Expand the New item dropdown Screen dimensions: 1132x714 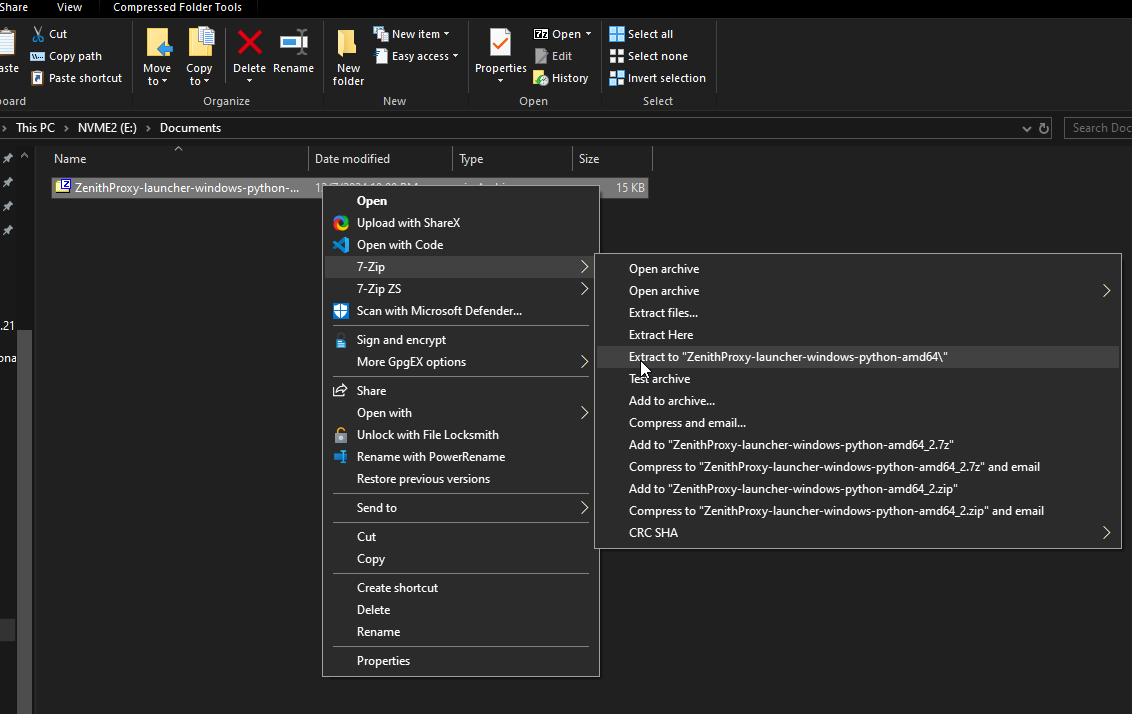413,34
